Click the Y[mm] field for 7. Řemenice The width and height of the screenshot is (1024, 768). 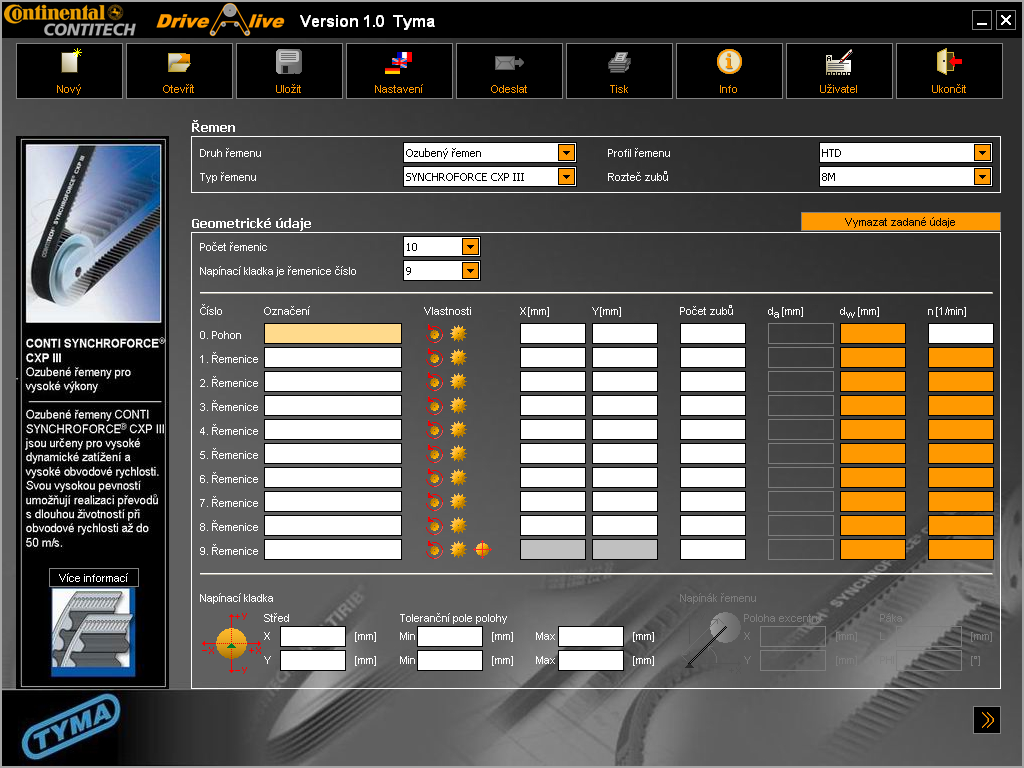[625, 502]
